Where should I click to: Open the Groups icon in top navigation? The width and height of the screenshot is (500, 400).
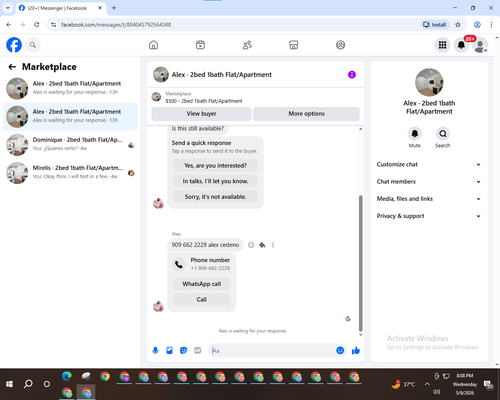(340, 45)
